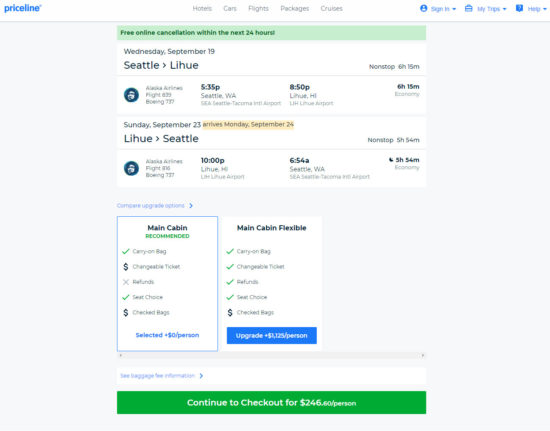Click the Sign In user icon
Image resolution: width=550 pixels, height=431 pixels.
[423, 8]
